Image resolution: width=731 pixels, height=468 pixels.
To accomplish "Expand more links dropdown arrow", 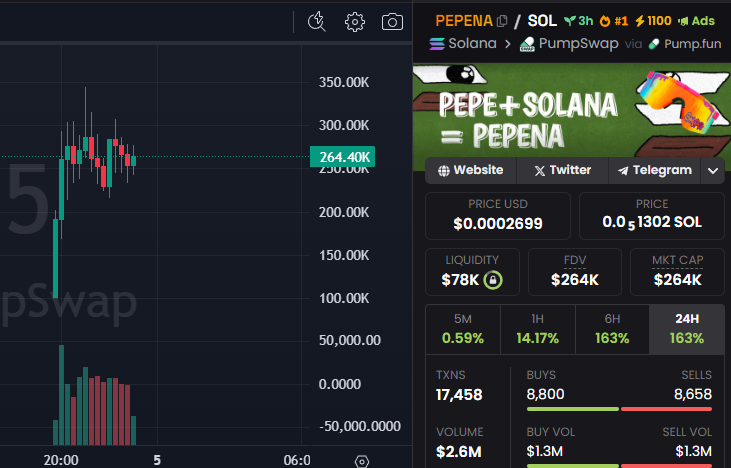I will [x=713, y=171].
